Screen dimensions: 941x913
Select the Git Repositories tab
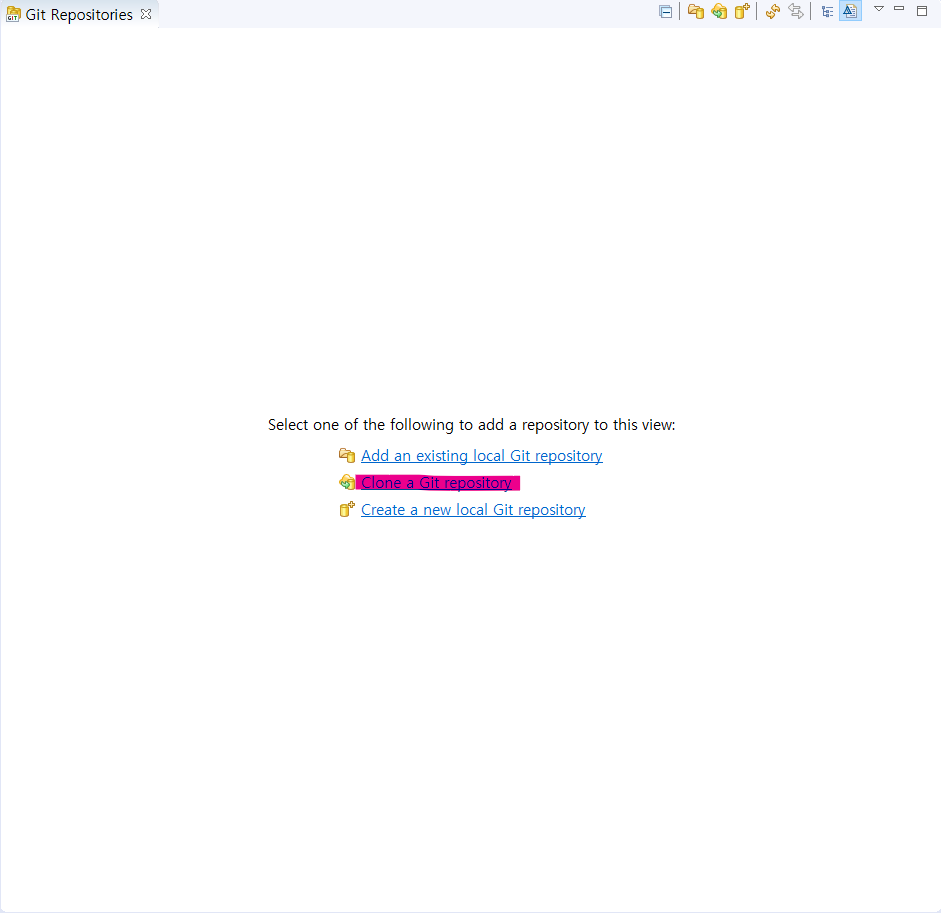pos(79,14)
